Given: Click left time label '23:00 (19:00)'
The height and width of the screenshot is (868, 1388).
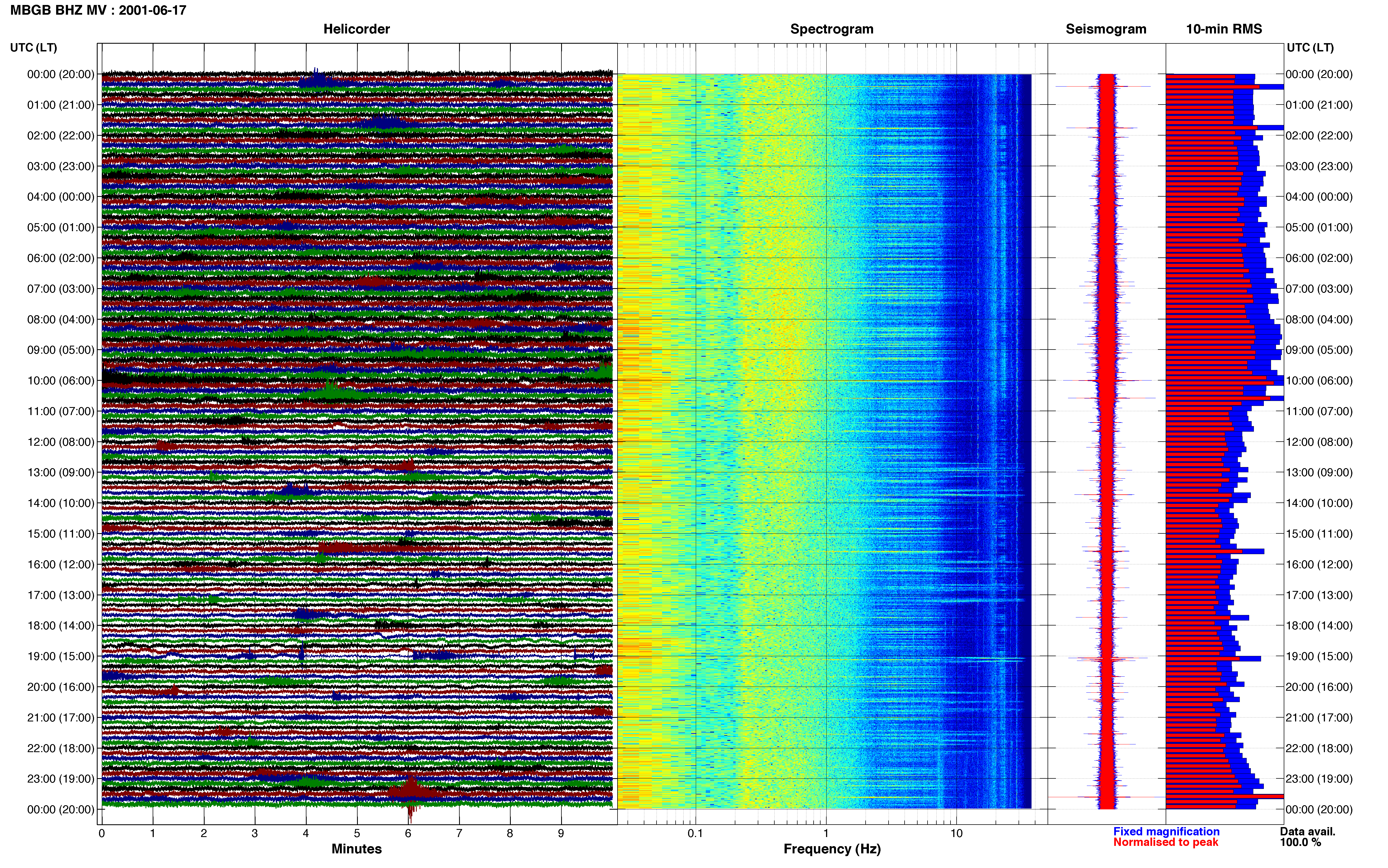Looking at the screenshot, I should [x=61, y=779].
